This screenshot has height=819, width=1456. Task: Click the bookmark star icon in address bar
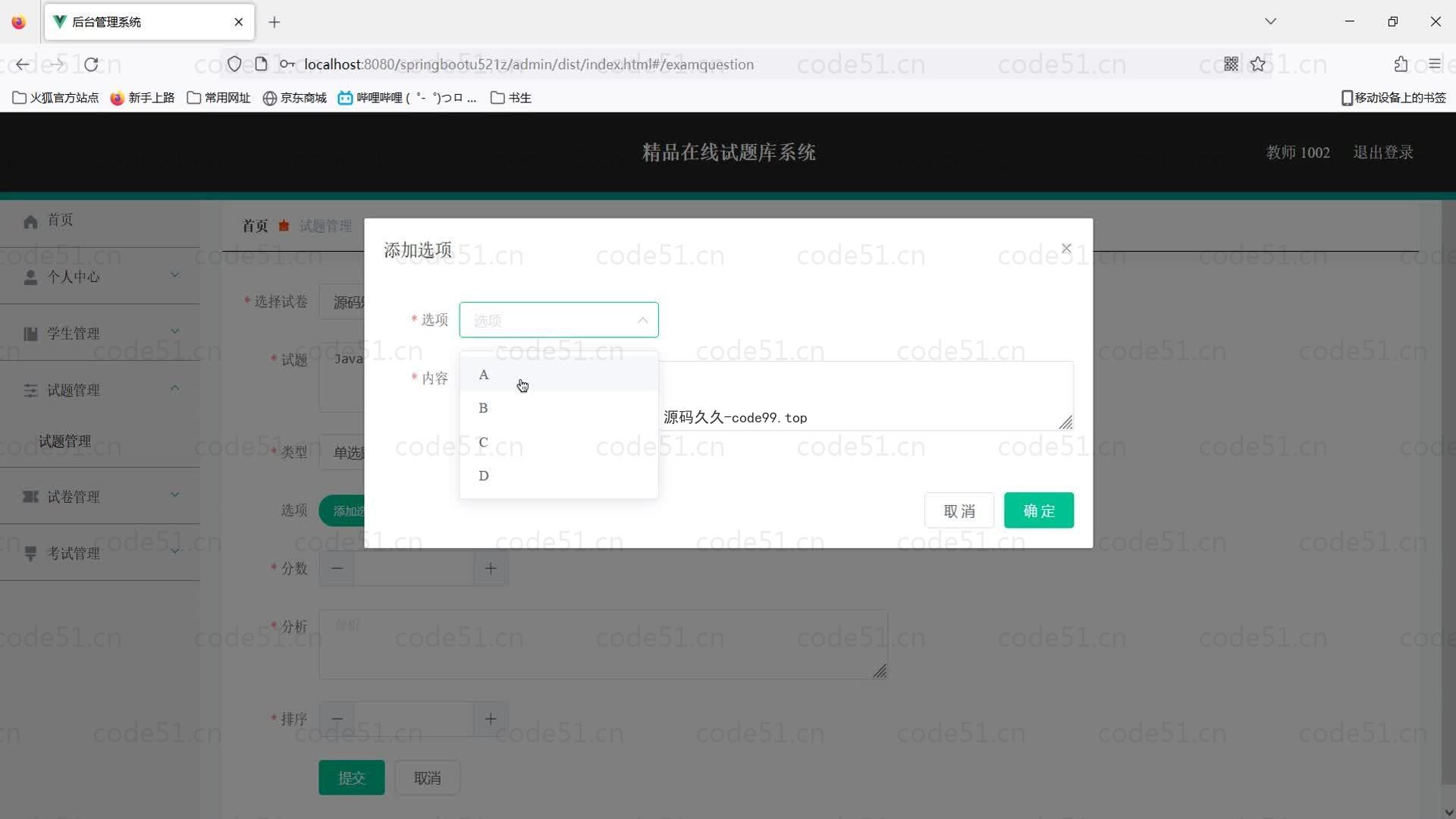1258,64
